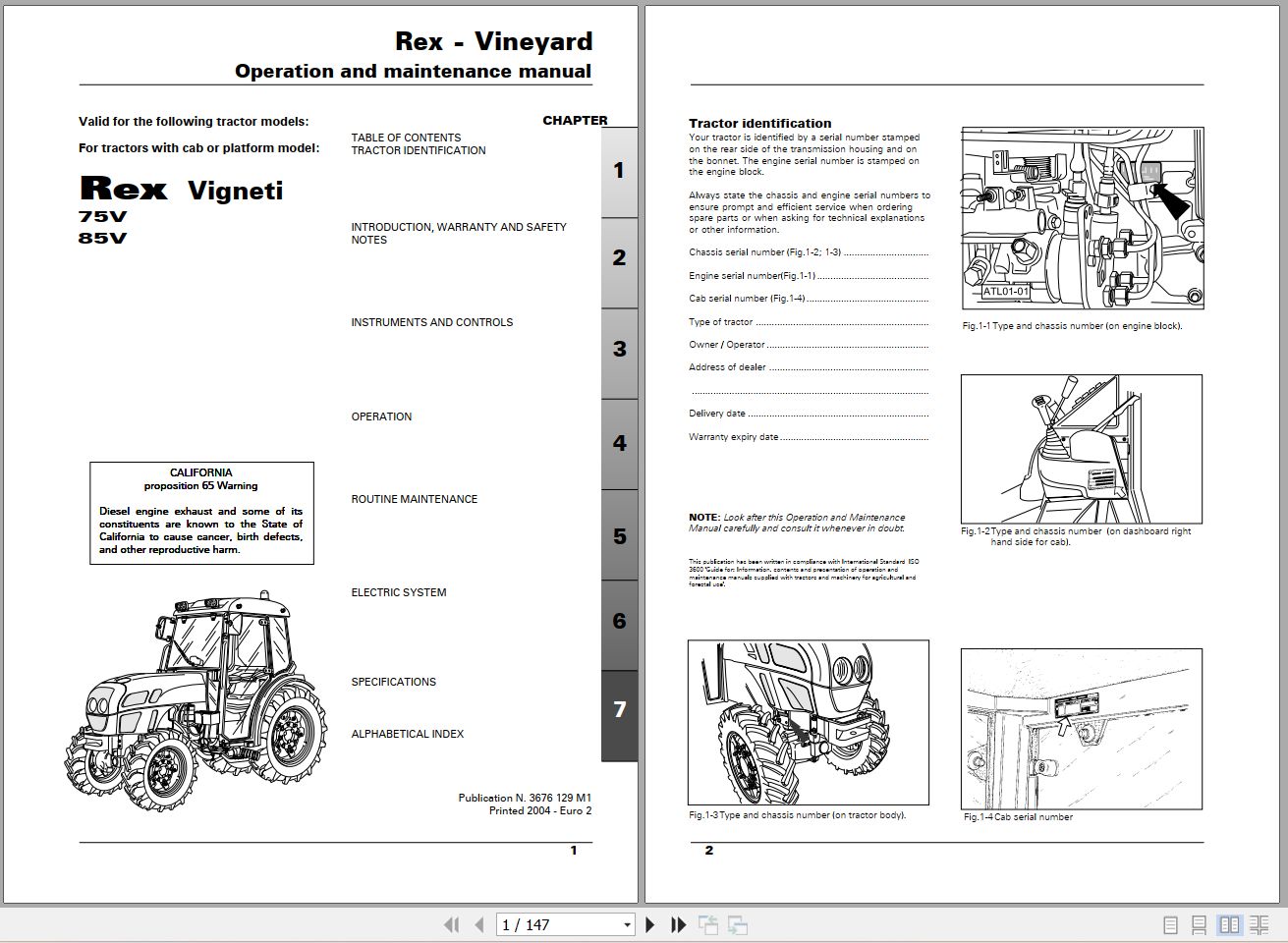Click the CHAPTER column heading
The width and height of the screenshot is (1288, 943).
tap(575, 120)
